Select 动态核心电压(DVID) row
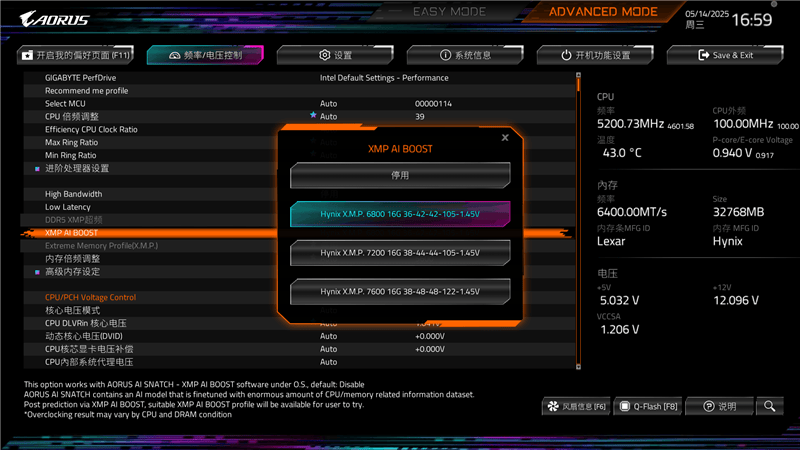Screen dimensions: 800x450 pos(299,336)
